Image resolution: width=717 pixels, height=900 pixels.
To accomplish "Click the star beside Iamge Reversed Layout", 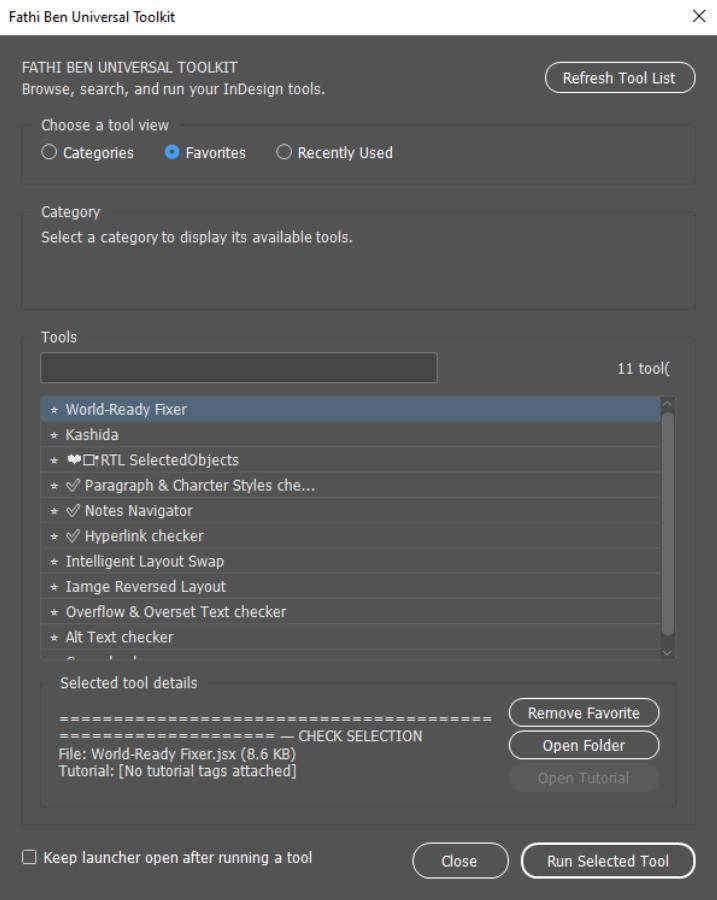I will 54,587.
